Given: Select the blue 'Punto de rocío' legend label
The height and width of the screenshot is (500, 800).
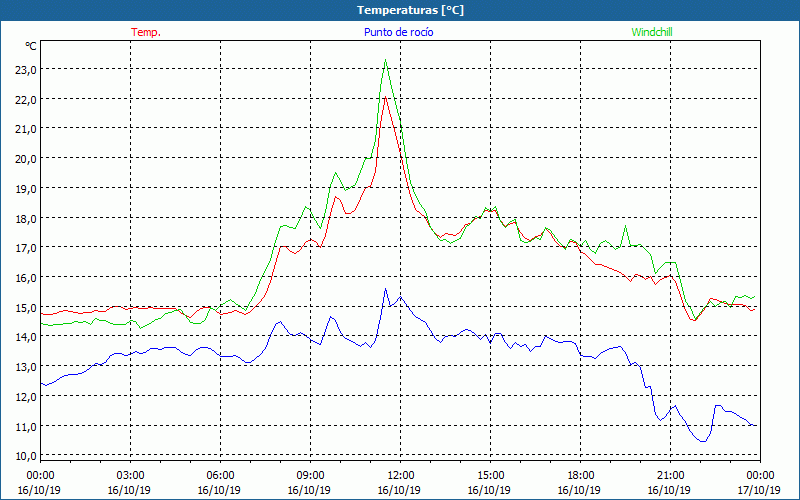Looking at the screenshot, I should [398, 32].
